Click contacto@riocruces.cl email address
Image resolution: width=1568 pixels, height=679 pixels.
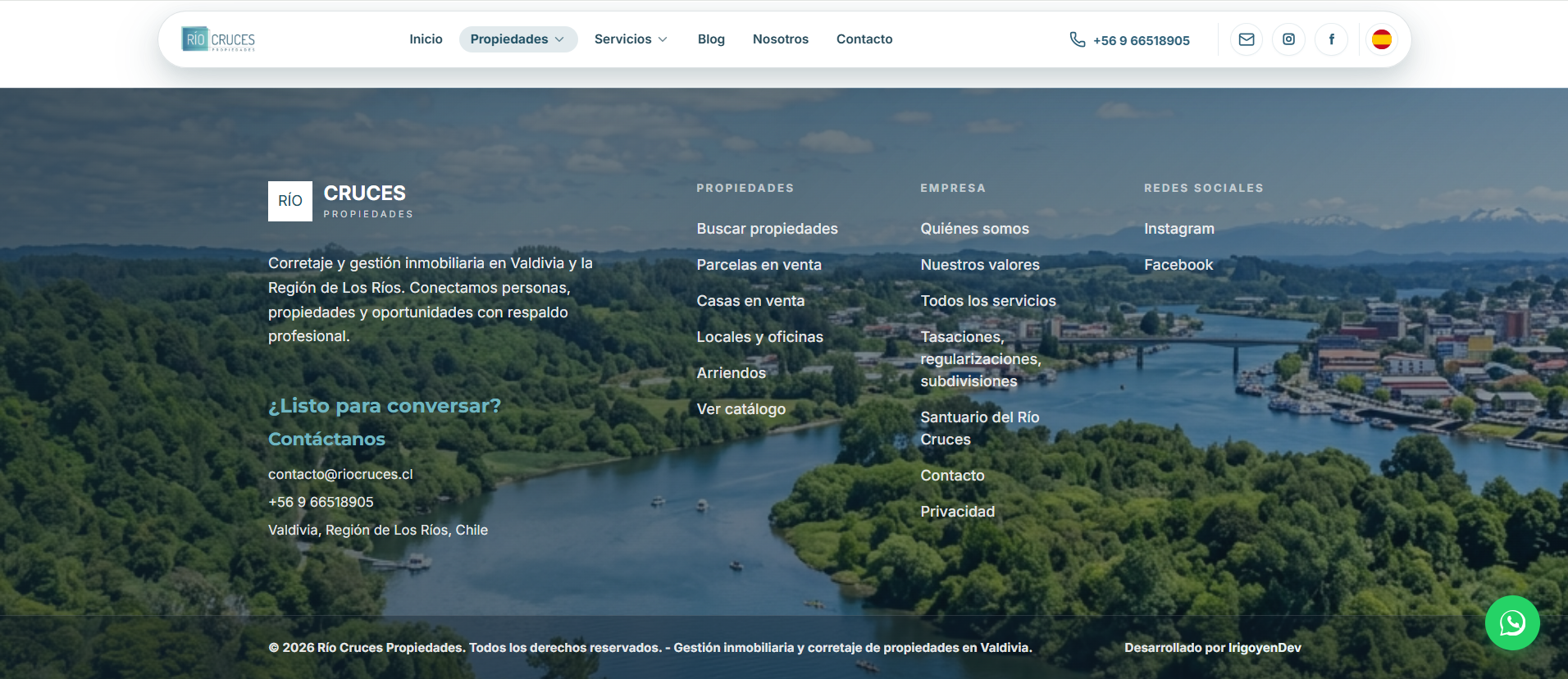coord(340,474)
